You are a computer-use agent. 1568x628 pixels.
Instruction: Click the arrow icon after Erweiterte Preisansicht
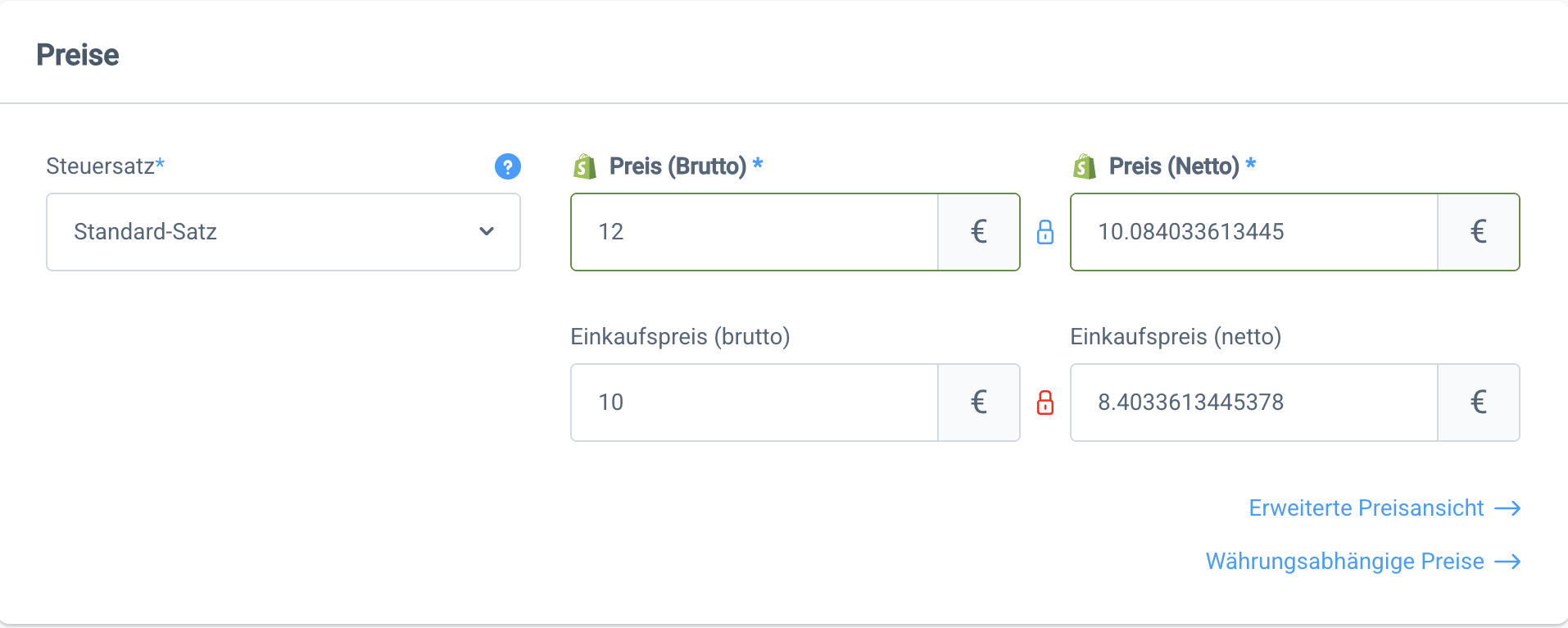(1507, 508)
